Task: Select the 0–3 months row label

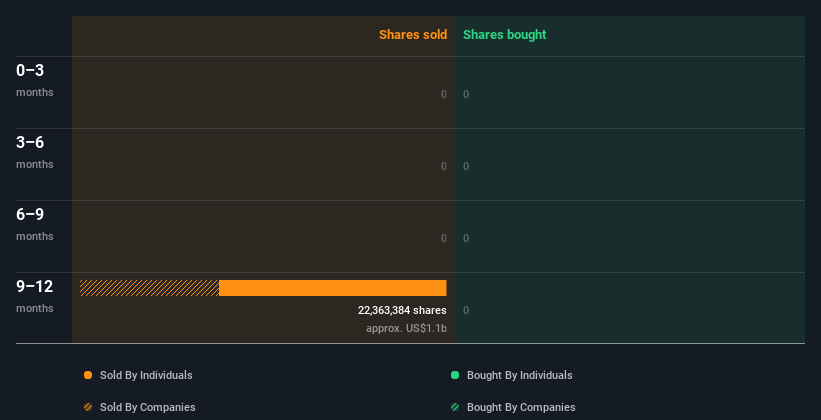Action: (x=35, y=79)
